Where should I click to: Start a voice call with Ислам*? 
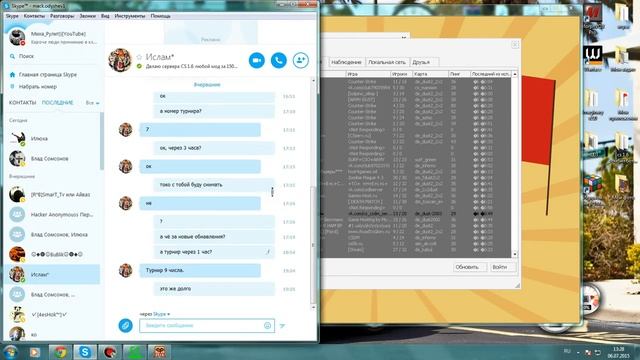coord(279,60)
